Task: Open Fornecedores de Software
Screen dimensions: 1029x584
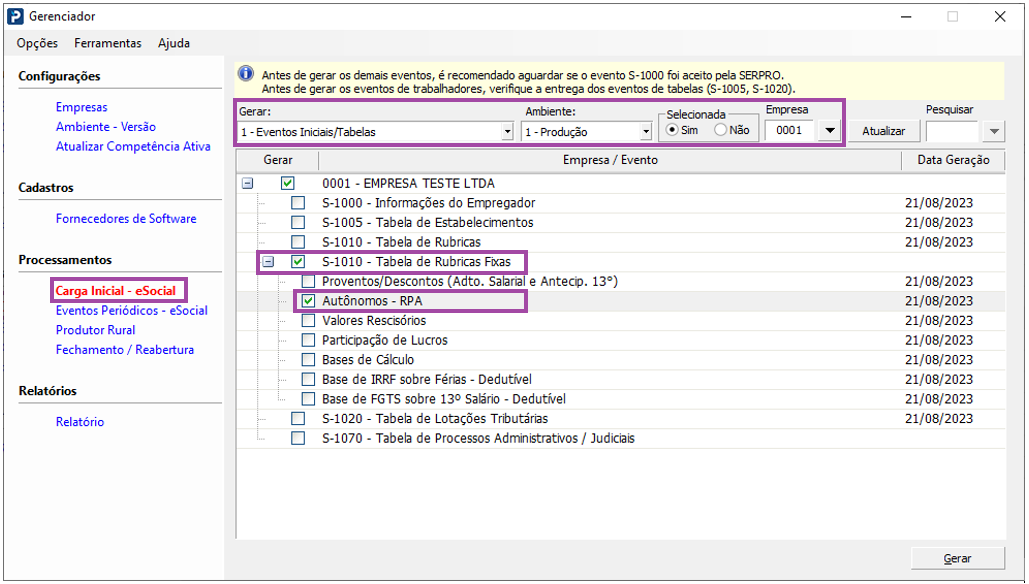Action: pos(126,219)
